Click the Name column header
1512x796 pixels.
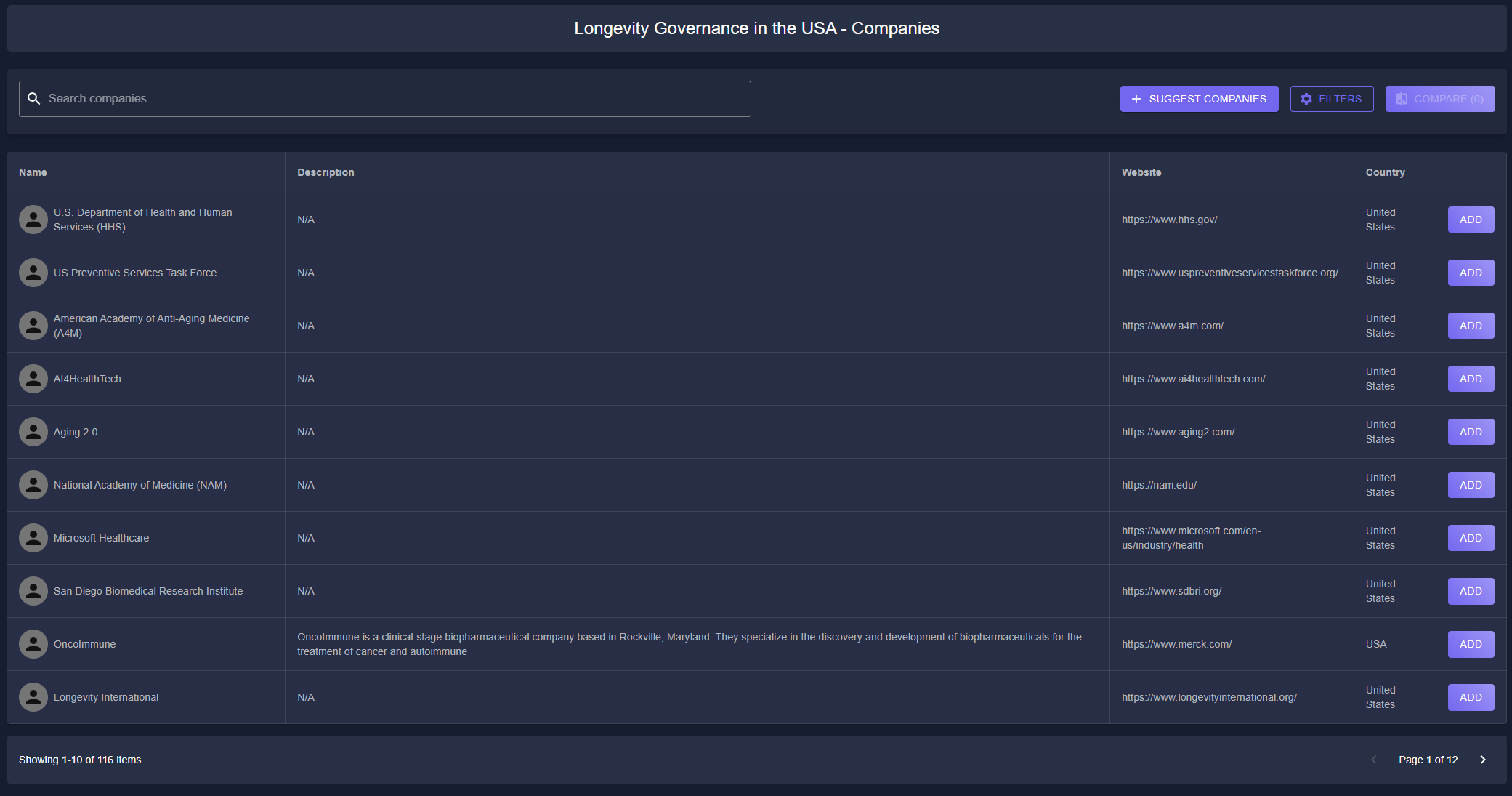(x=33, y=172)
